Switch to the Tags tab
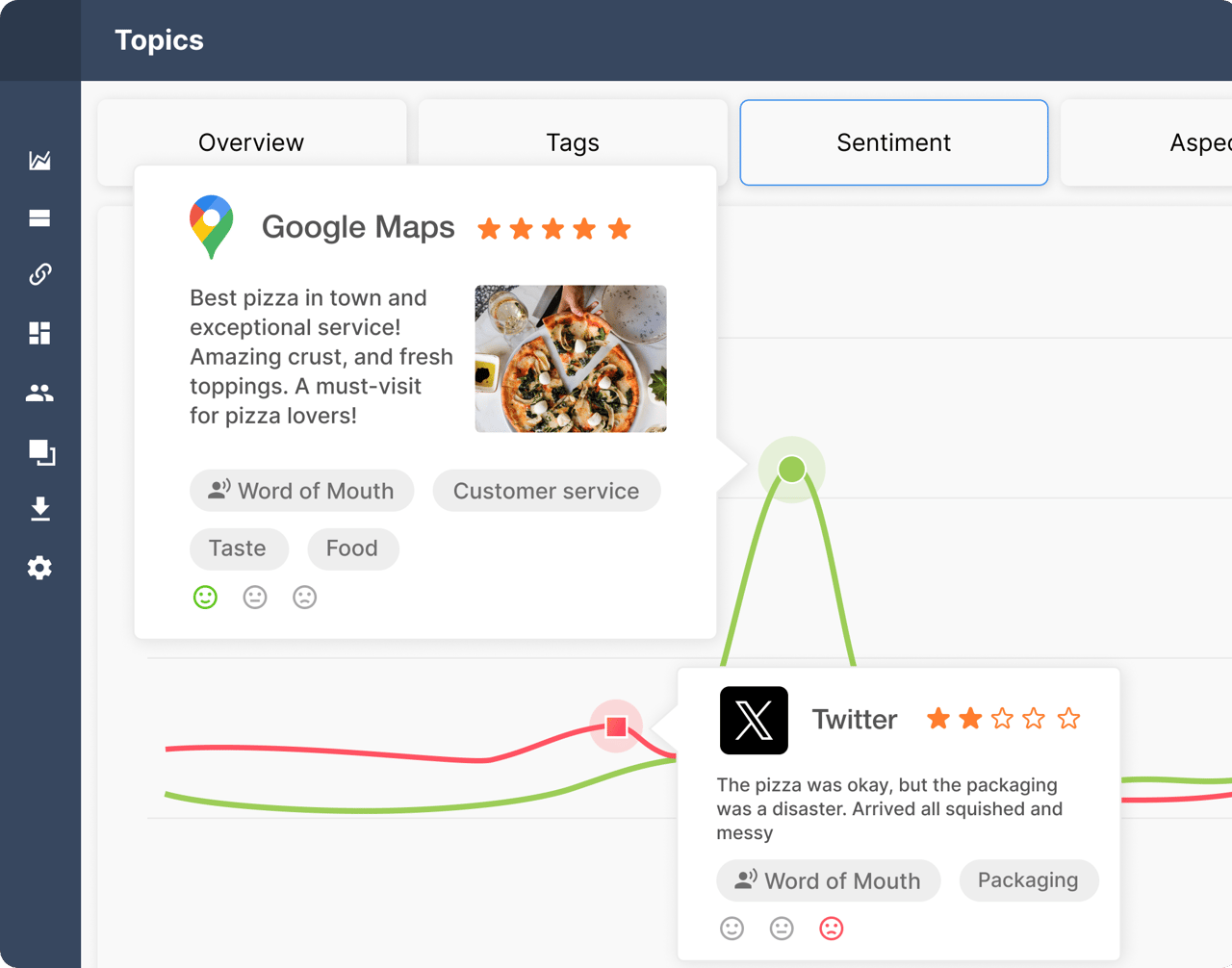 (x=573, y=142)
